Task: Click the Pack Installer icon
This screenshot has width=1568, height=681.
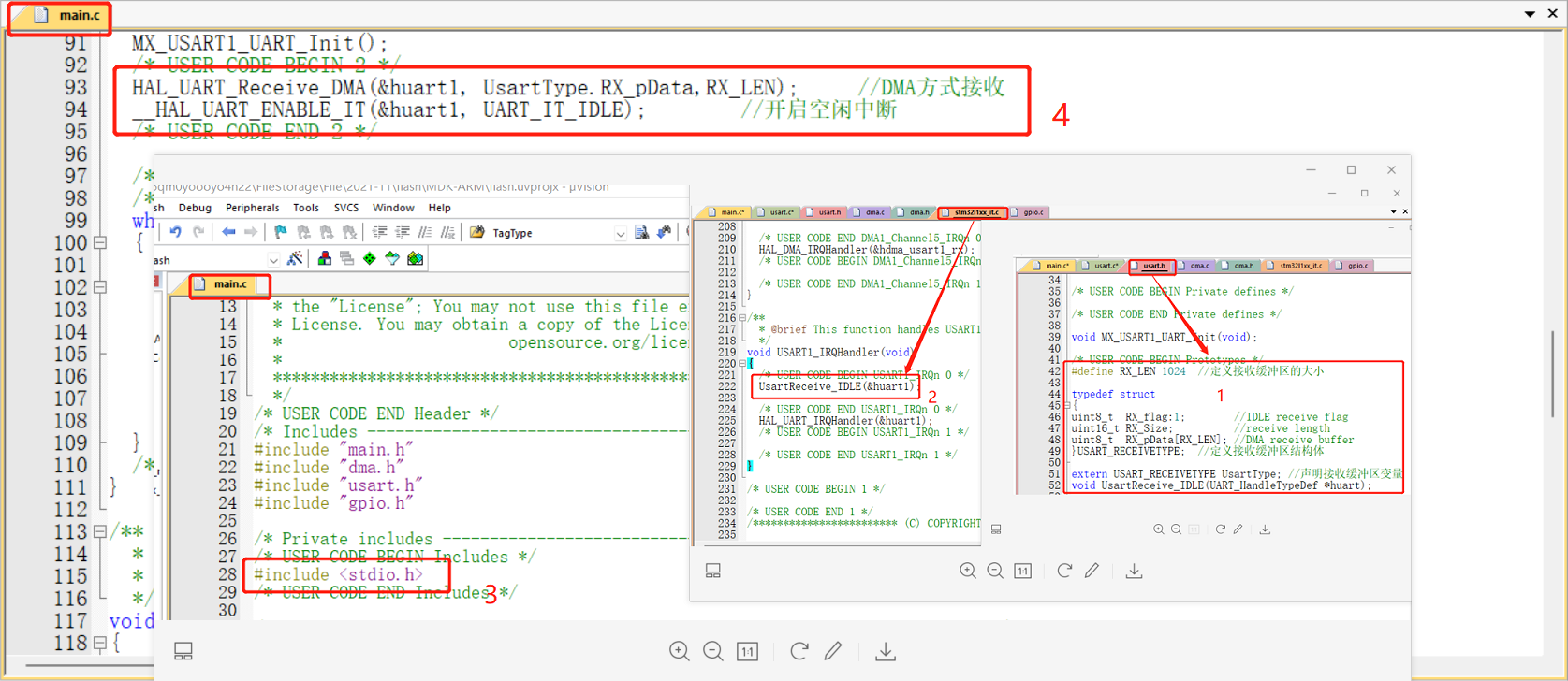Action: (x=415, y=258)
